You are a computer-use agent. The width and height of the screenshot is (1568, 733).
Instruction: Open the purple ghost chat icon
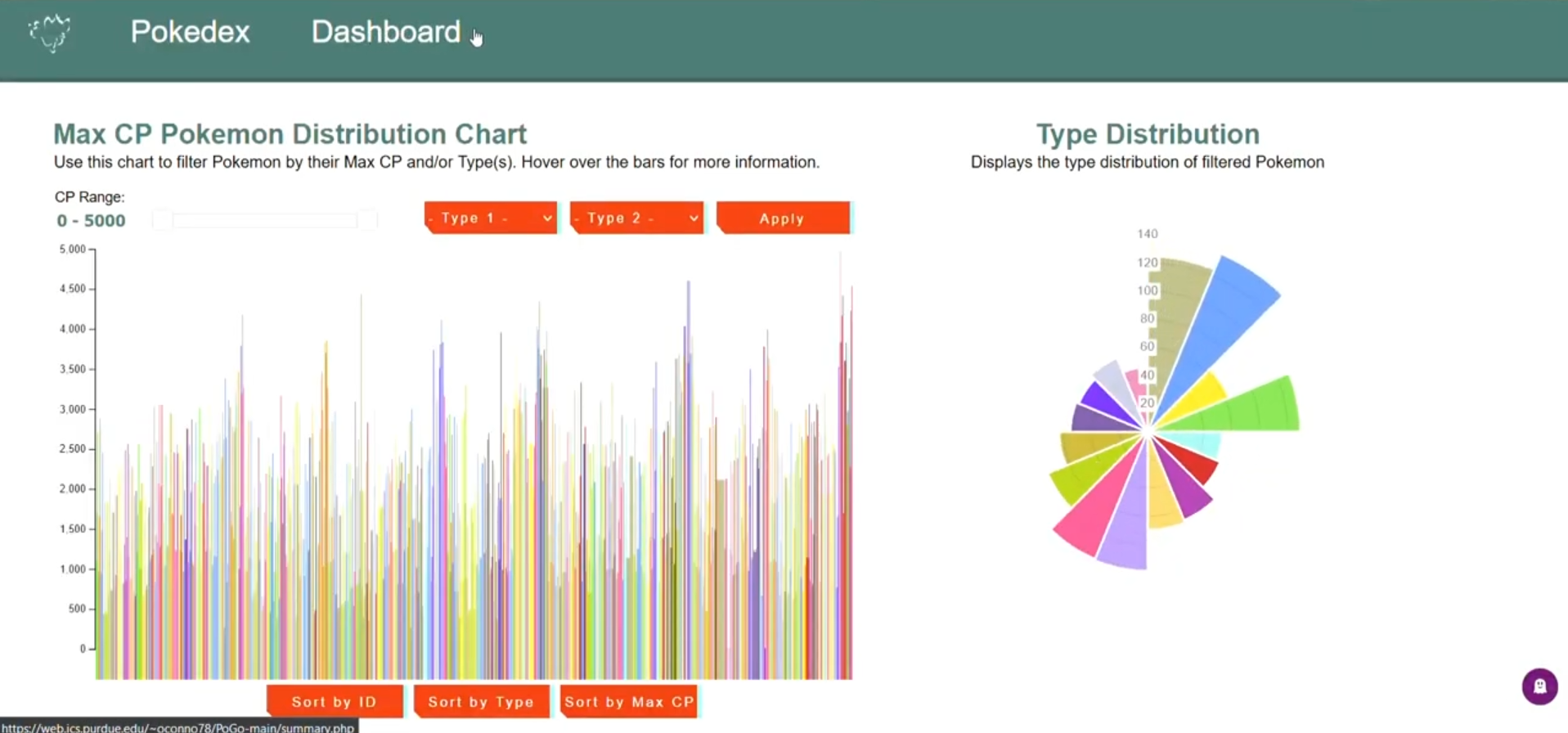point(1539,686)
